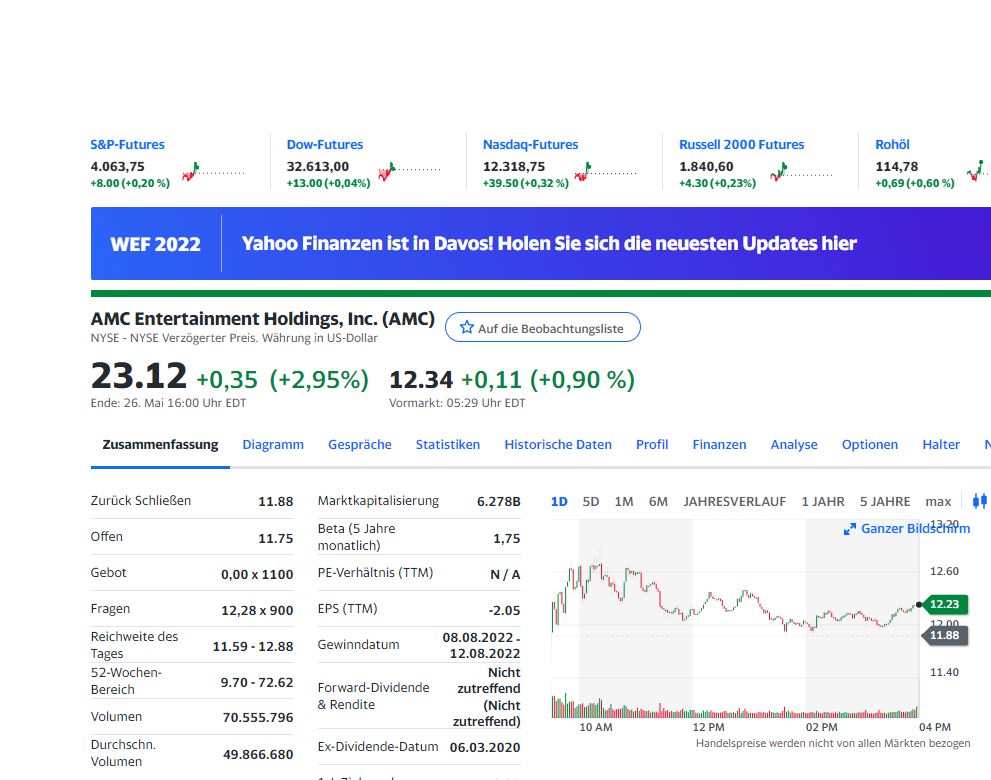Image resolution: width=991 pixels, height=780 pixels.
Task: Open the Statistiken tab
Action: click(448, 444)
